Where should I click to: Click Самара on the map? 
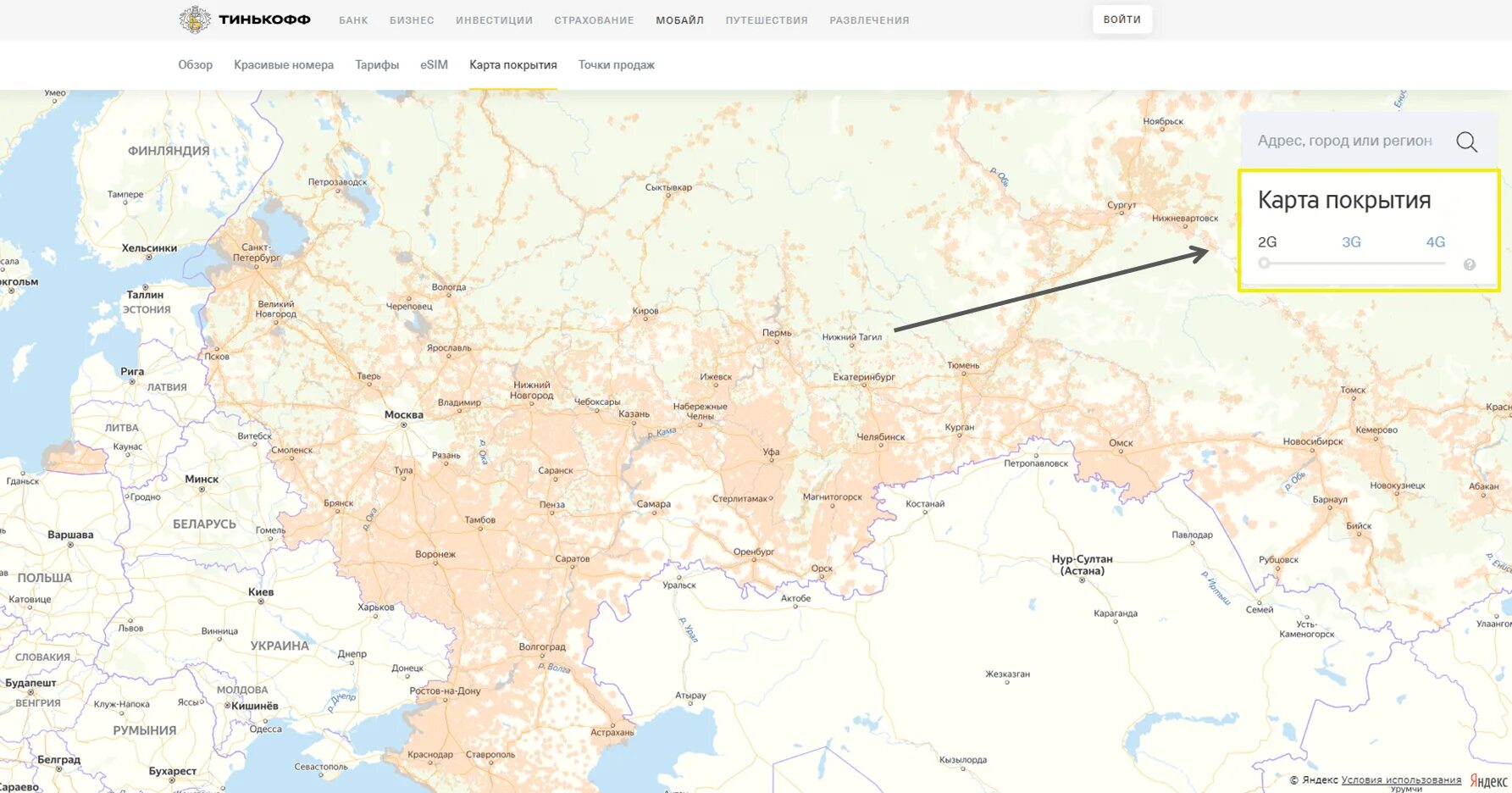(654, 504)
